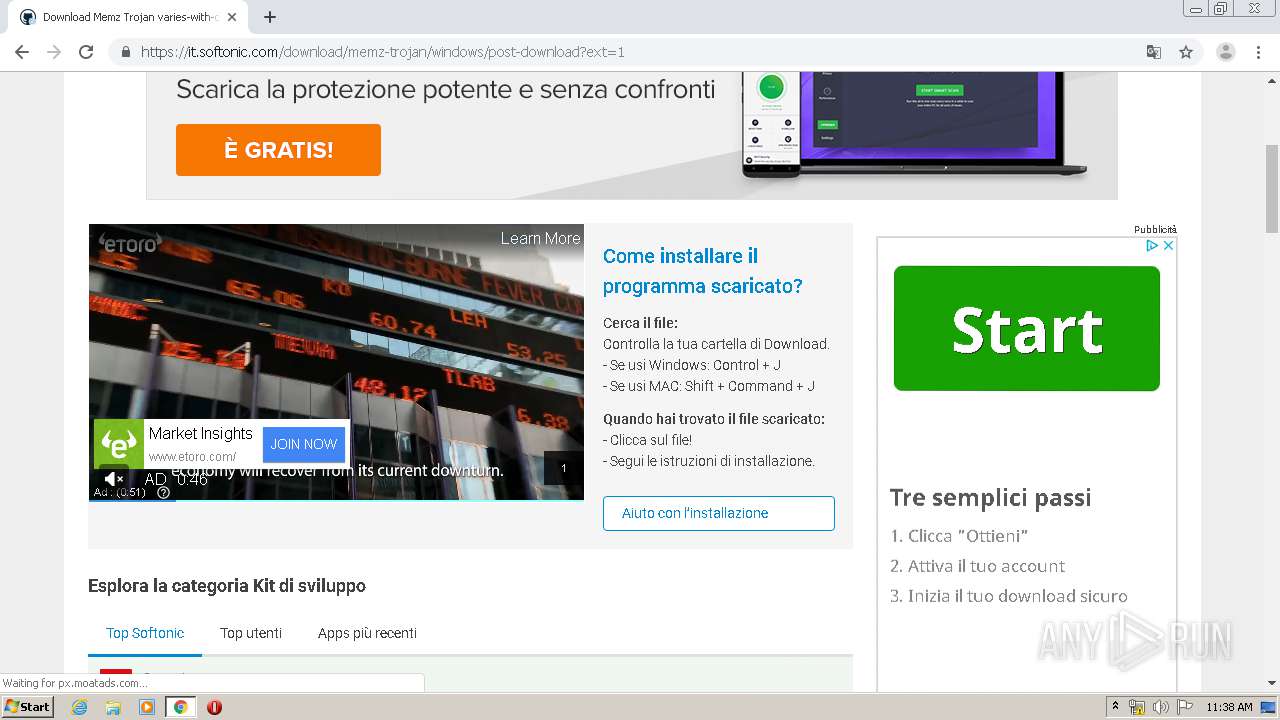Screen dimensions: 1280x720
Task: Open network icon in system tray
Action: pyautogui.click(x=1137, y=707)
